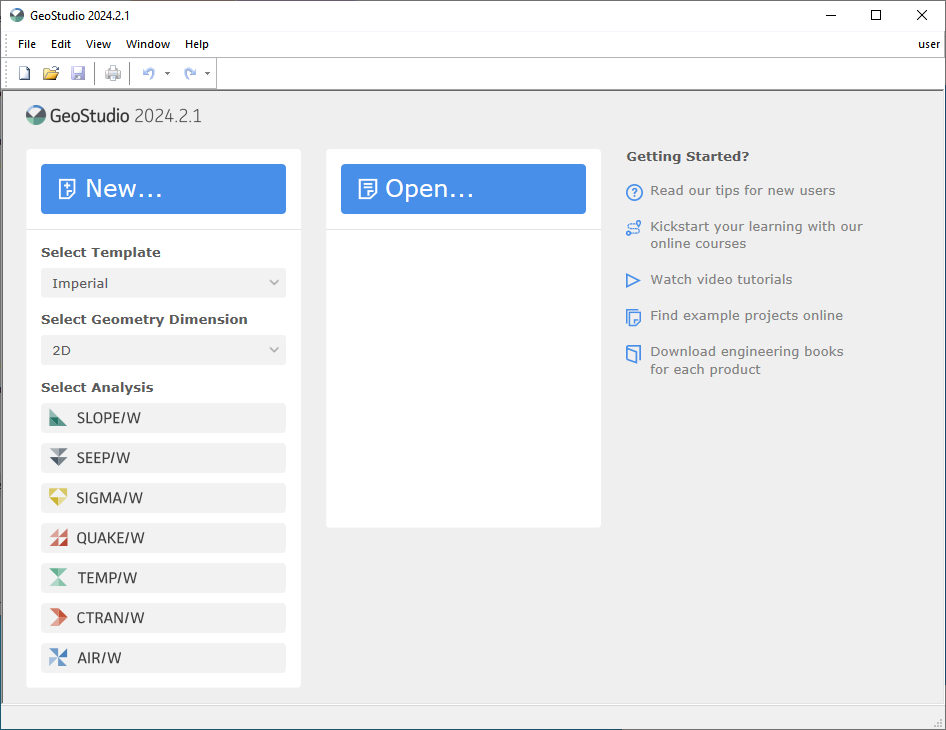Open Download engineering books link

(747, 360)
